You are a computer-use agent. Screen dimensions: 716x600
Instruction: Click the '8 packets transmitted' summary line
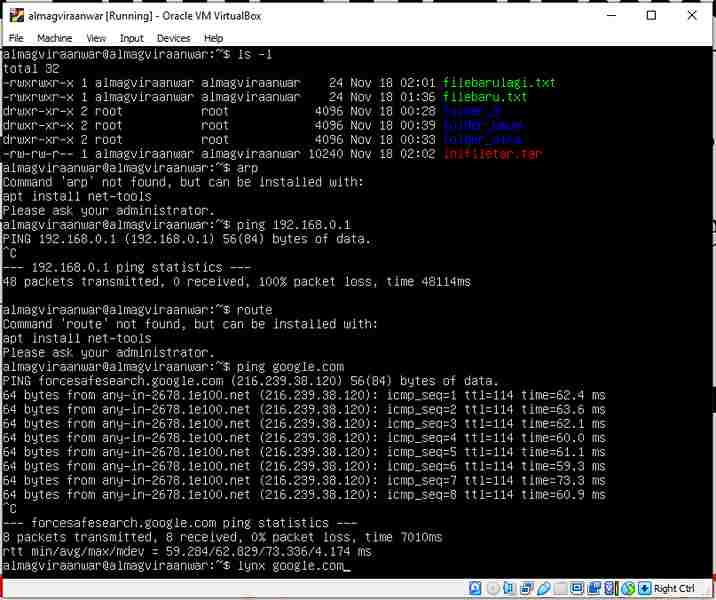tap(222, 537)
